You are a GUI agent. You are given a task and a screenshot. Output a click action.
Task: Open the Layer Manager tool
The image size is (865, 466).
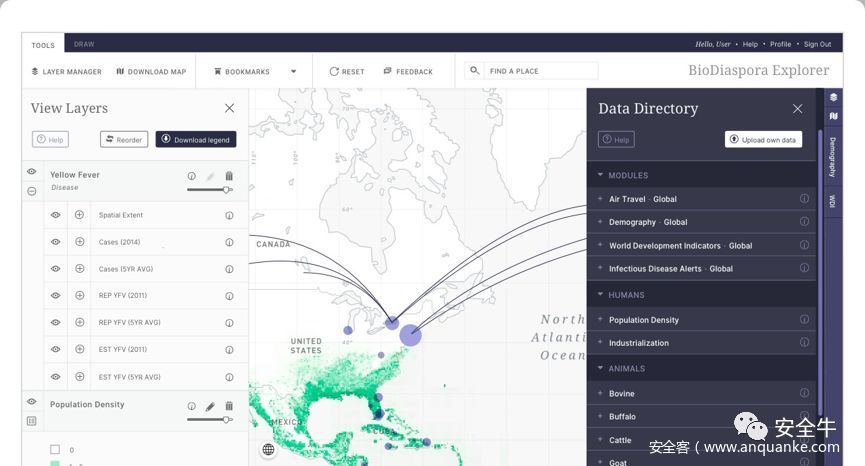point(66,72)
